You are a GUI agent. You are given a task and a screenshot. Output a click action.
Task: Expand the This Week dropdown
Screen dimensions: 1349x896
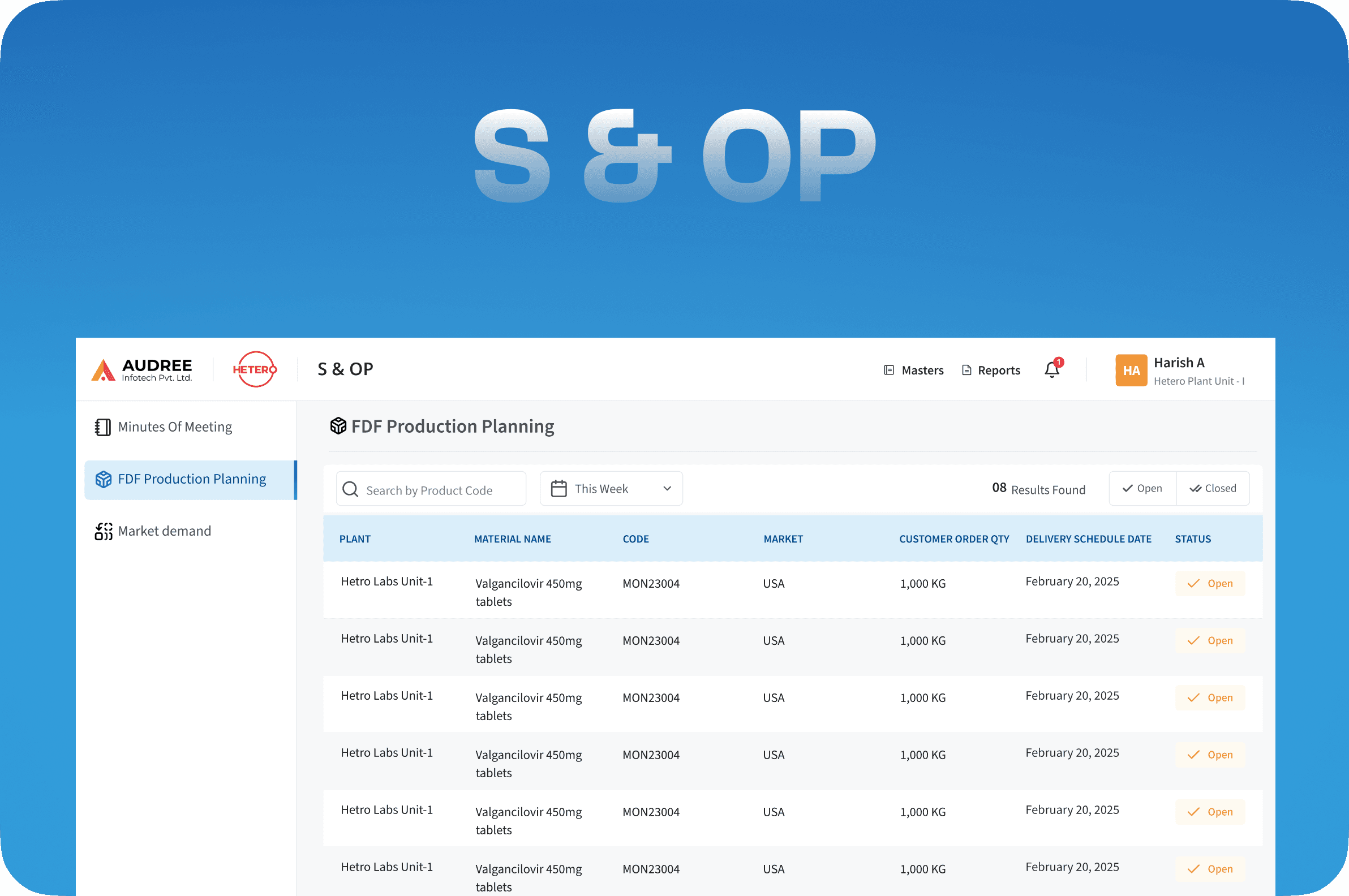click(611, 489)
